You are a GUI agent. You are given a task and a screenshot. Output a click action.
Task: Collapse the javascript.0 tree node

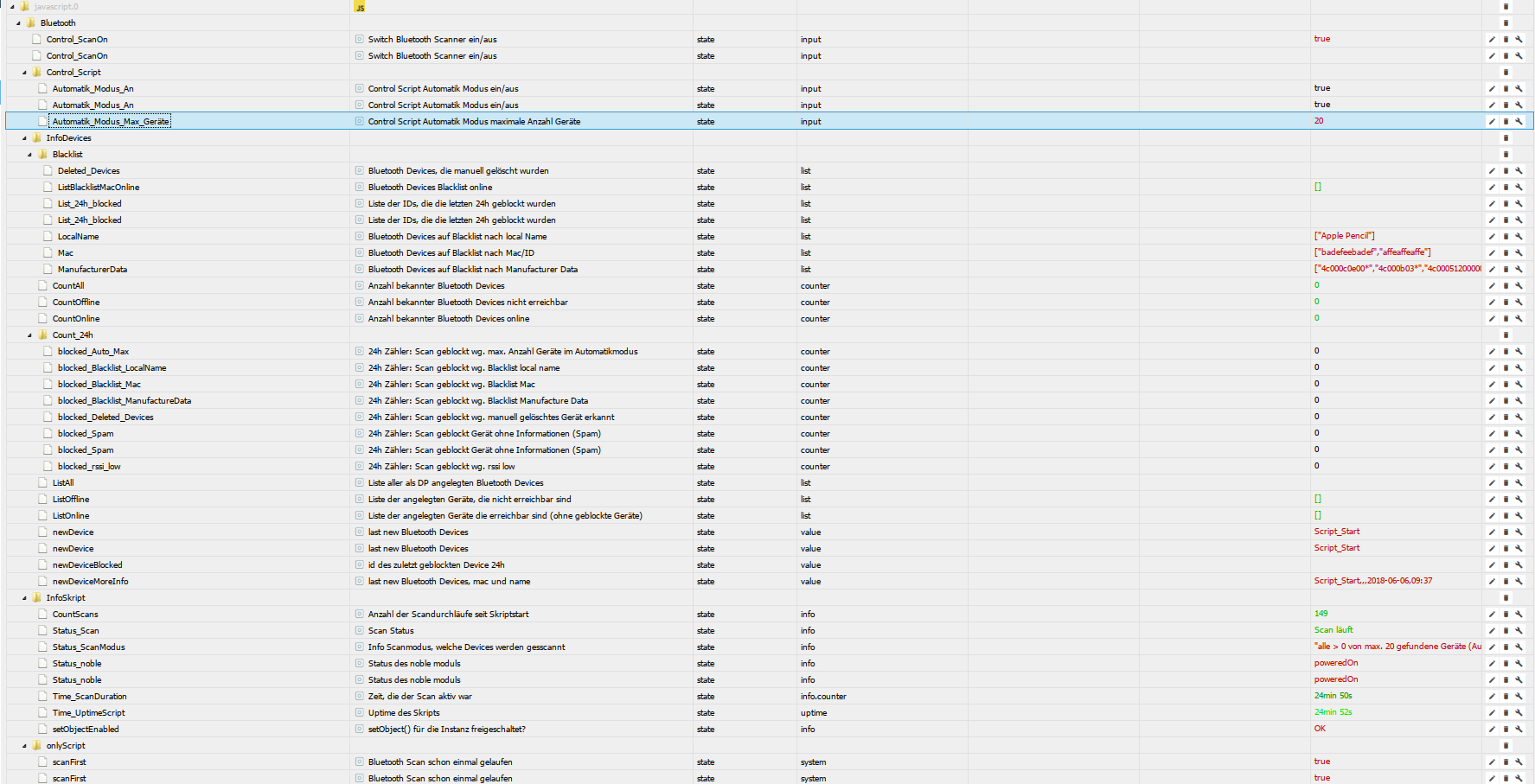[12, 7]
